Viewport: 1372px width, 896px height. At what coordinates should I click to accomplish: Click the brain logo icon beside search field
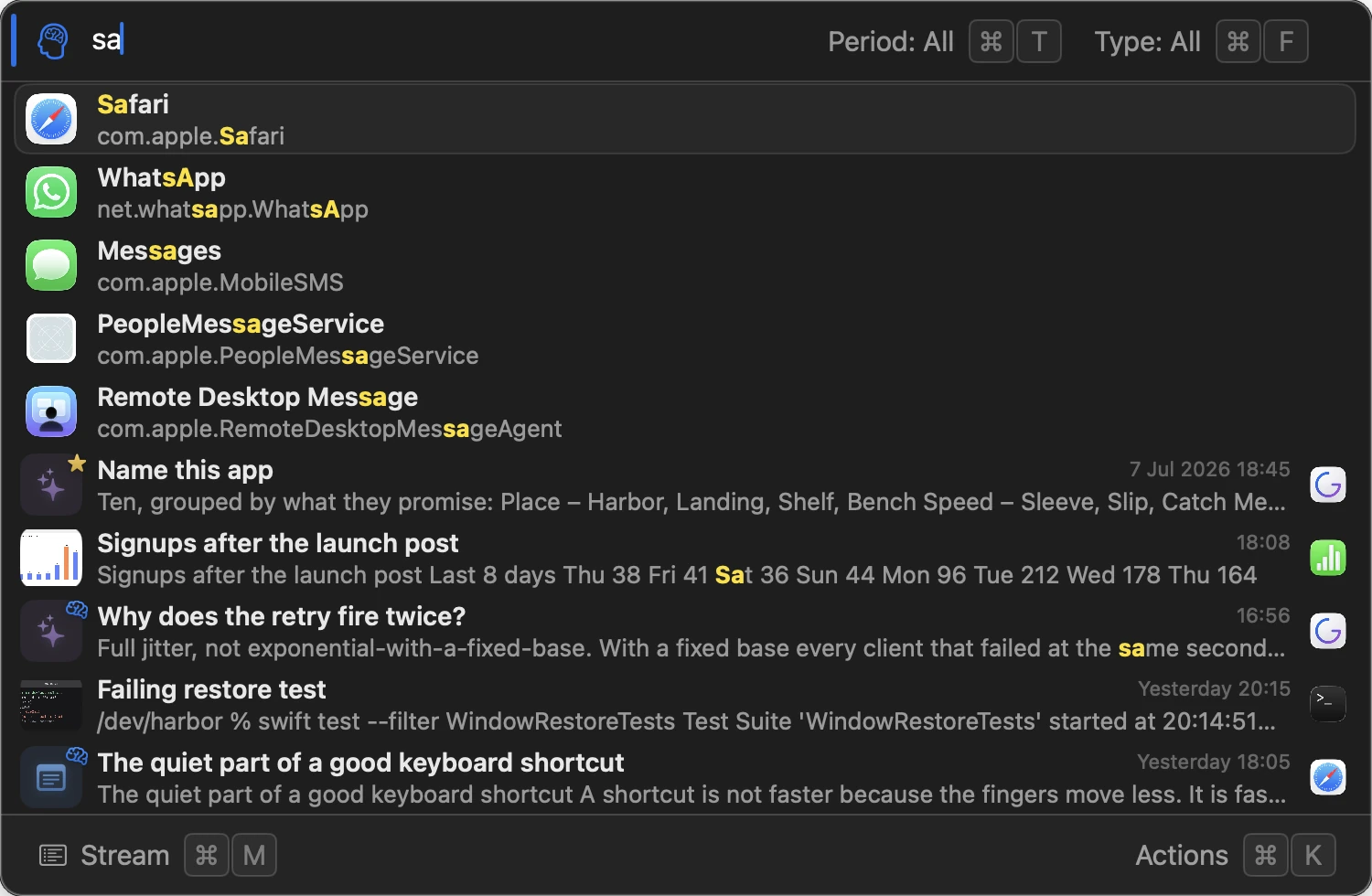(53, 41)
